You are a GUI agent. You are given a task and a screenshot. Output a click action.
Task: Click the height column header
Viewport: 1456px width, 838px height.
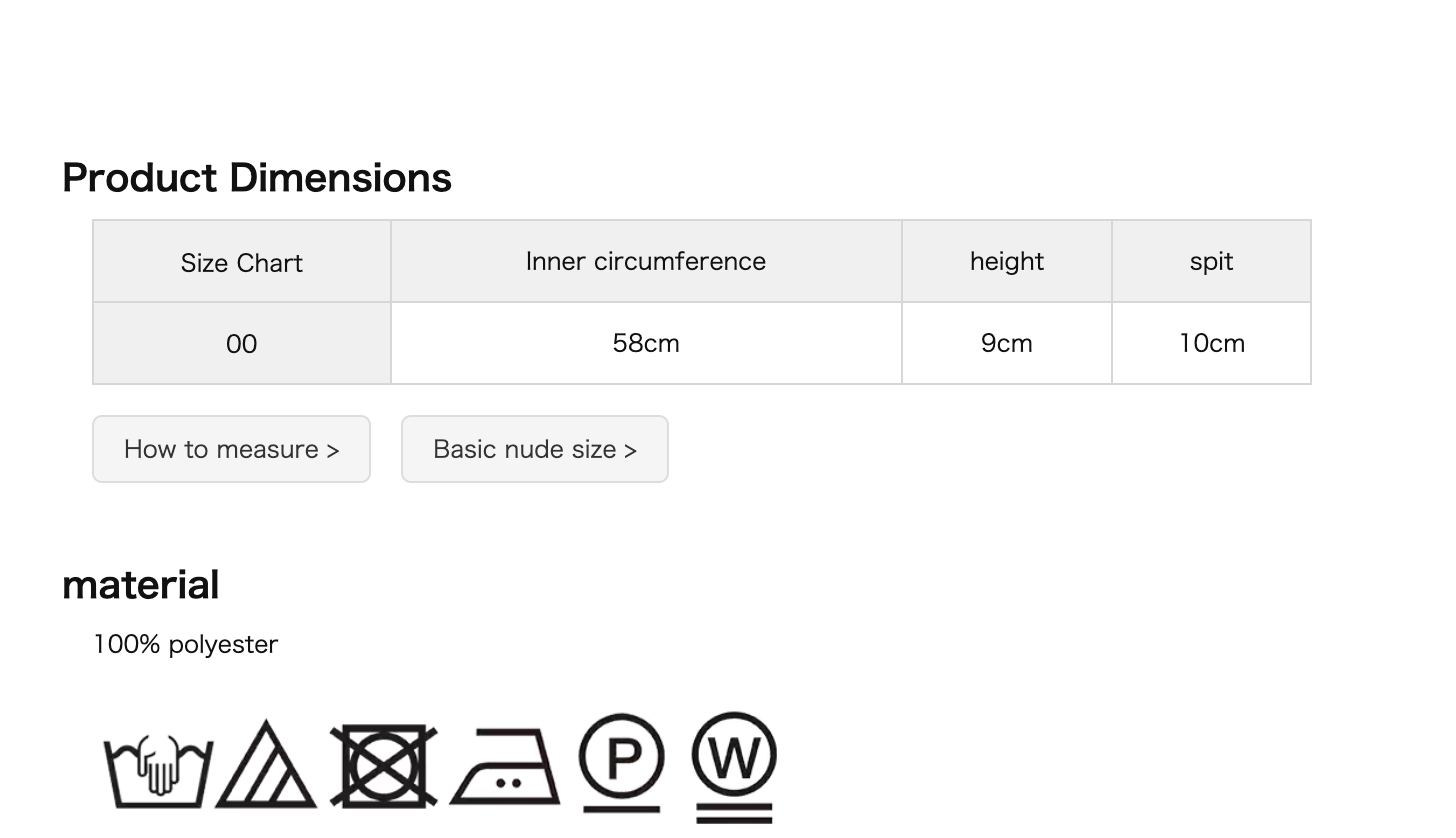click(1007, 262)
